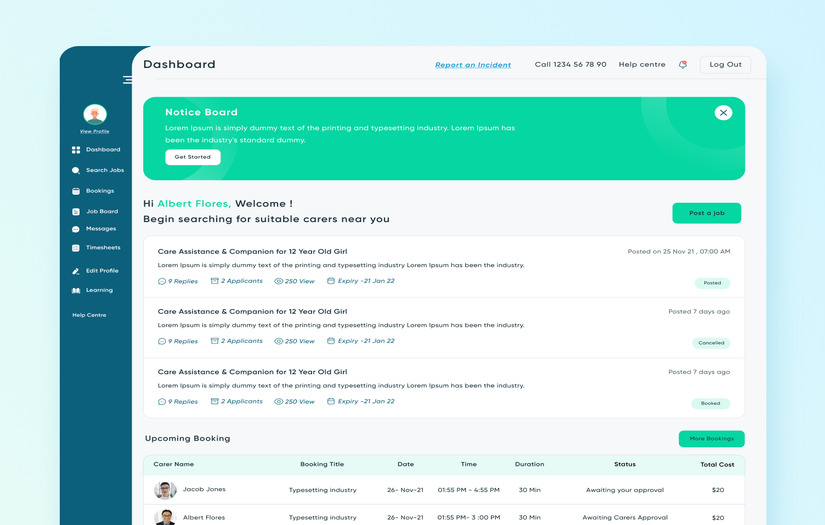825x525 pixels.
Task: Click 'Albert Flores,' in welcome greeting
Action: coord(194,204)
